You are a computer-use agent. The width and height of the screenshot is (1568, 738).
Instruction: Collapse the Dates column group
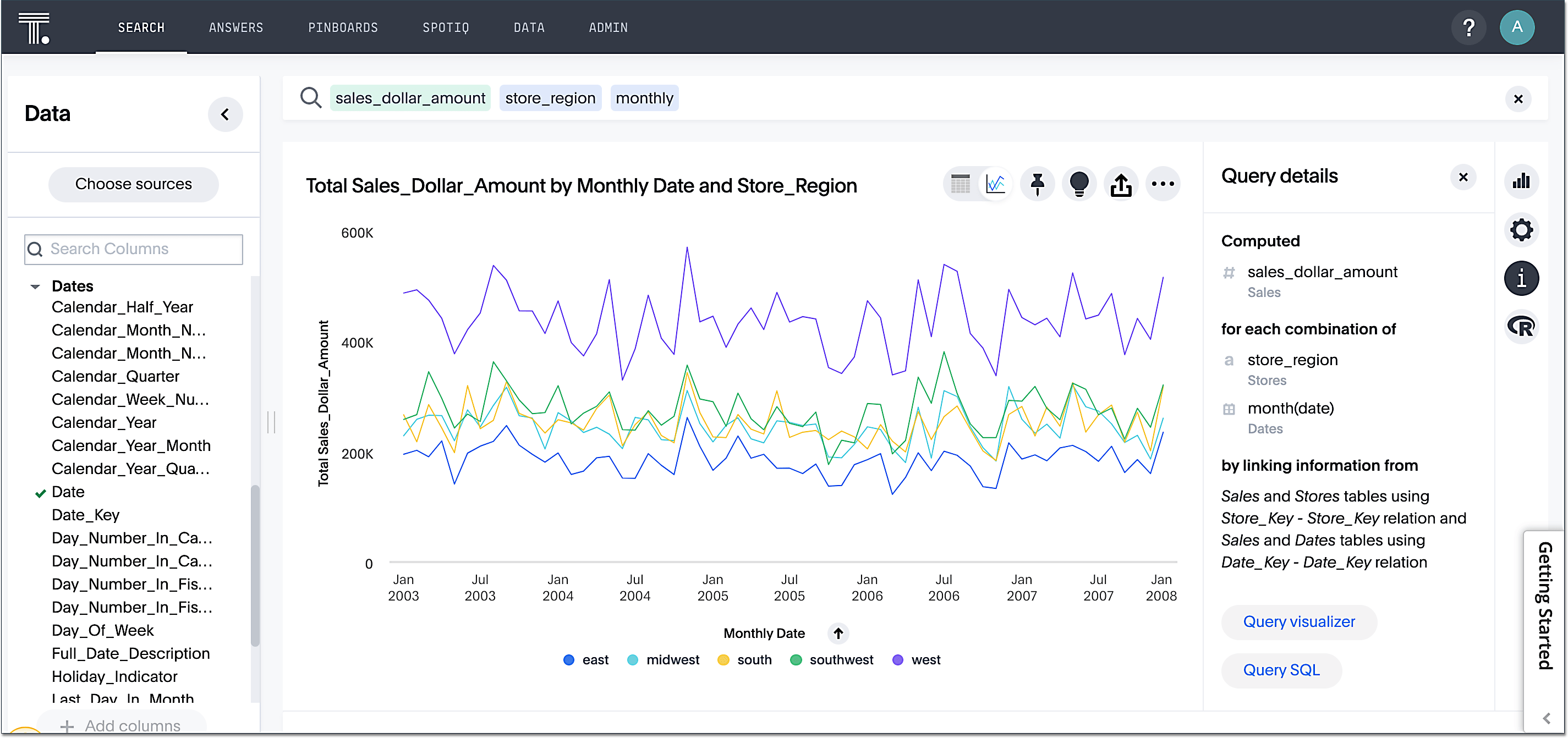point(35,286)
